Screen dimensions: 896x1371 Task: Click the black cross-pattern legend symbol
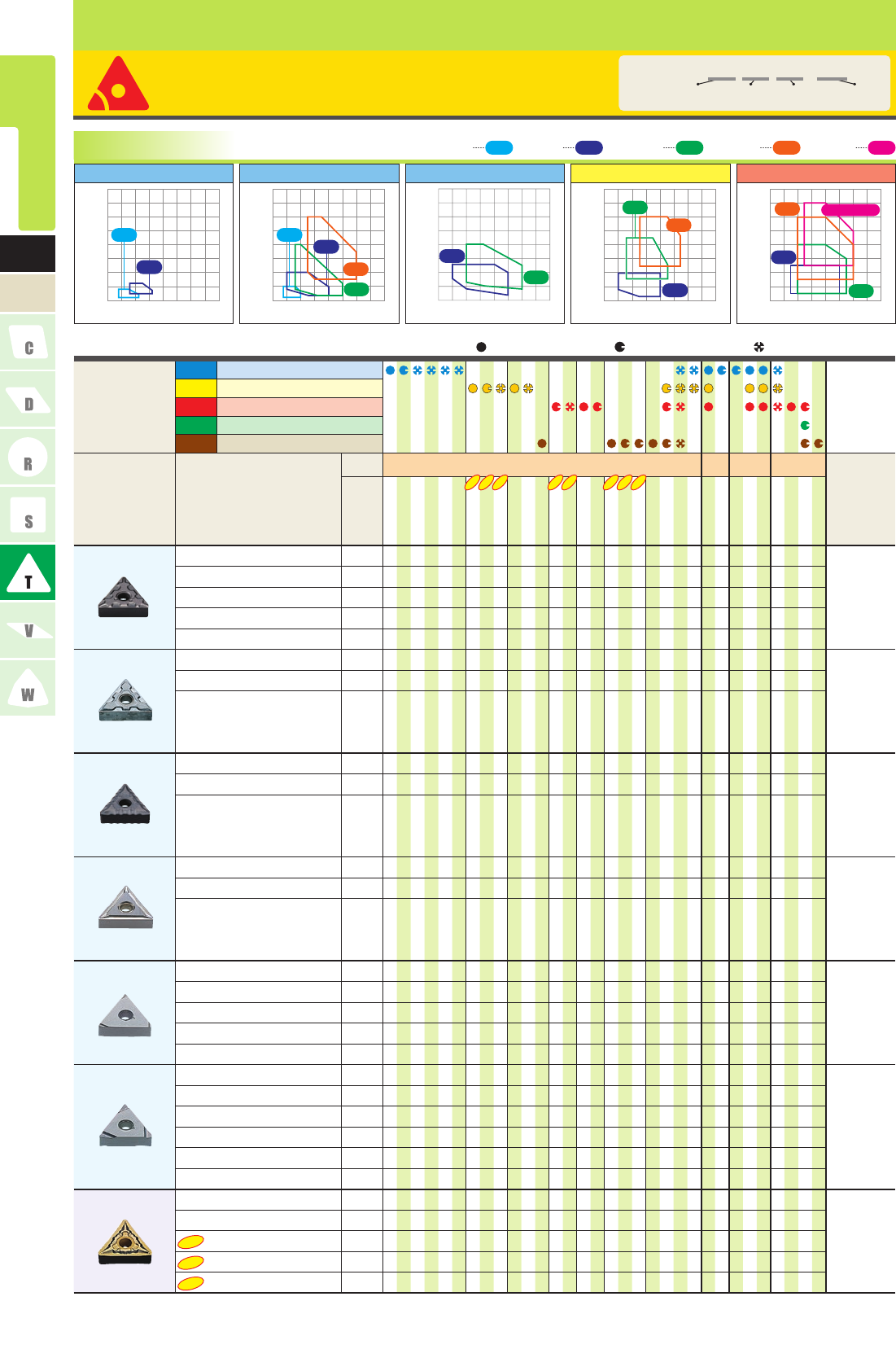point(758,347)
